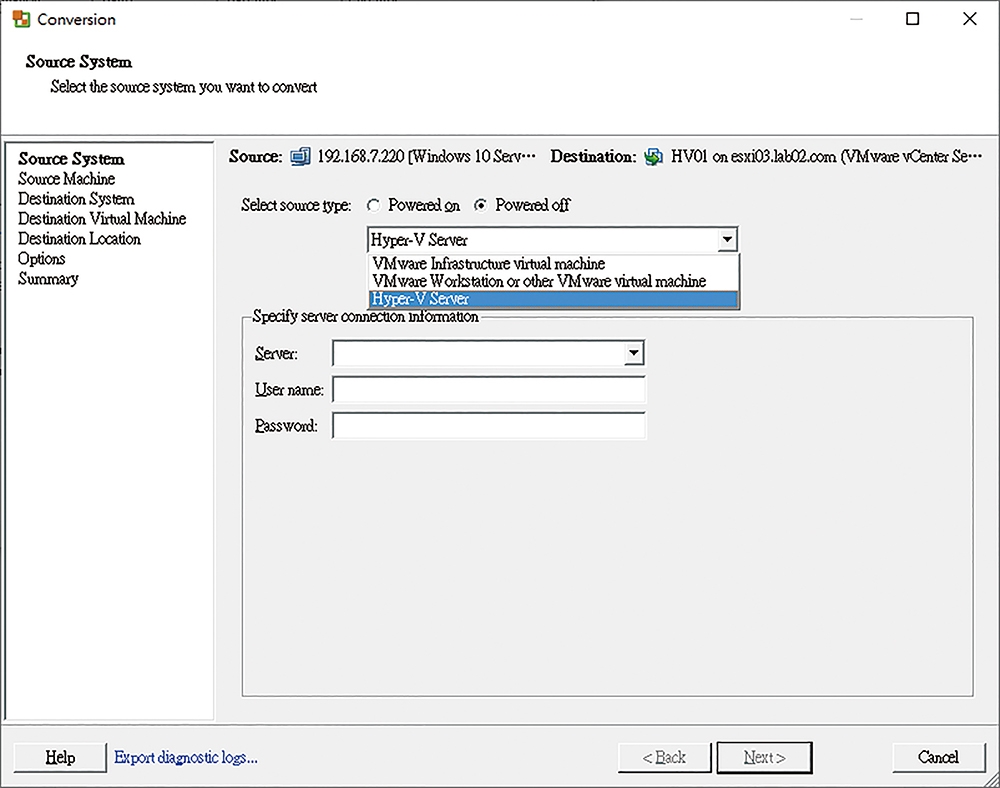Click the selected Hyper-V Server combo box text
1000x788 pixels.
pos(419,240)
